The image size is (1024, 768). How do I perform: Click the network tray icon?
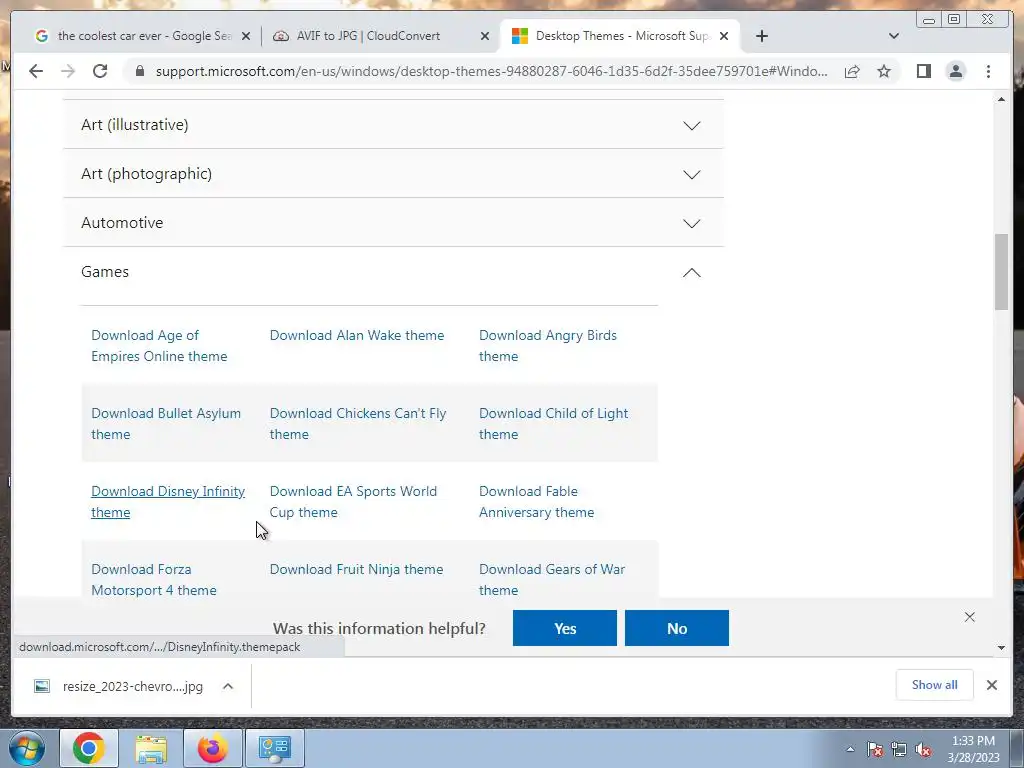coord(899,749)
